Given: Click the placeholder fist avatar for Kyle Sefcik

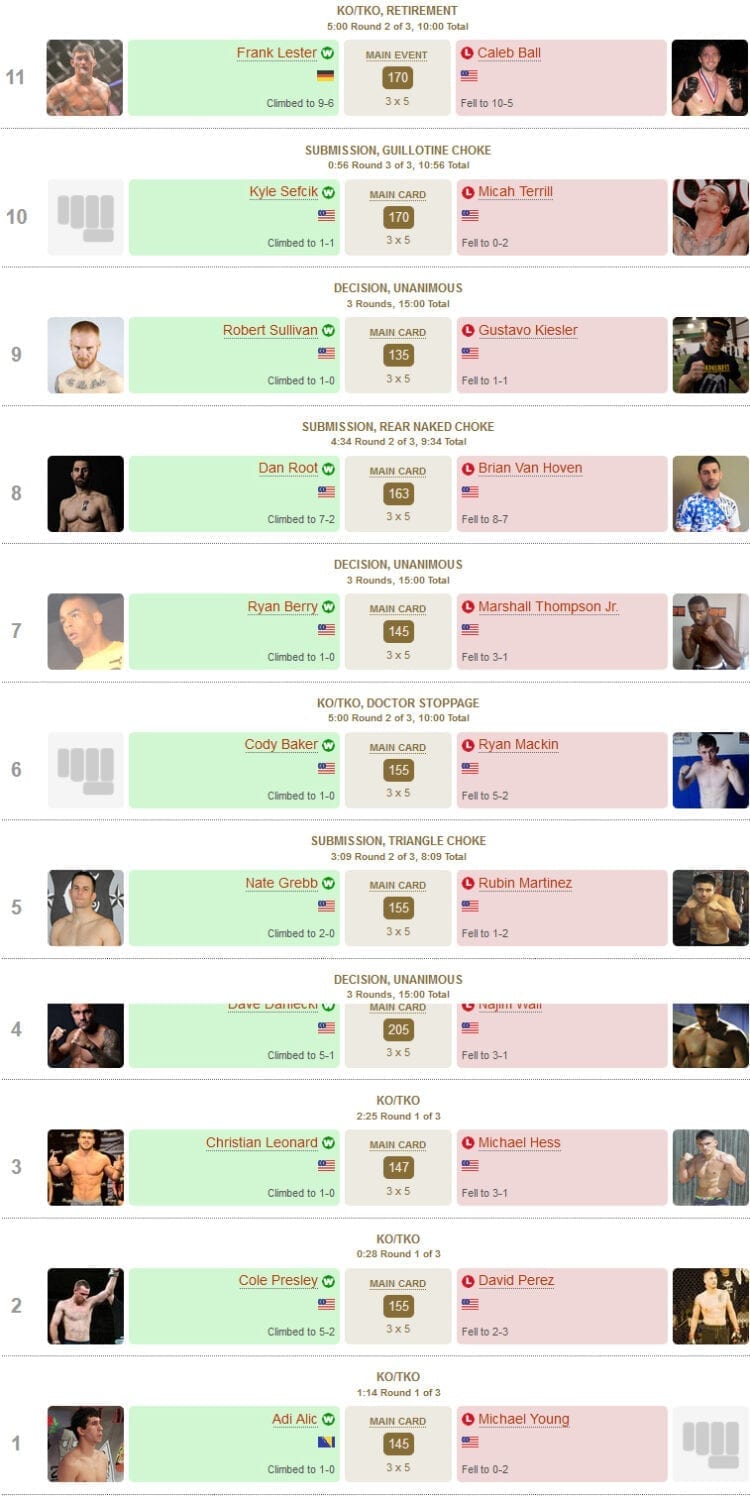Looking at the screenshot, I should click(x=86, y=217).
